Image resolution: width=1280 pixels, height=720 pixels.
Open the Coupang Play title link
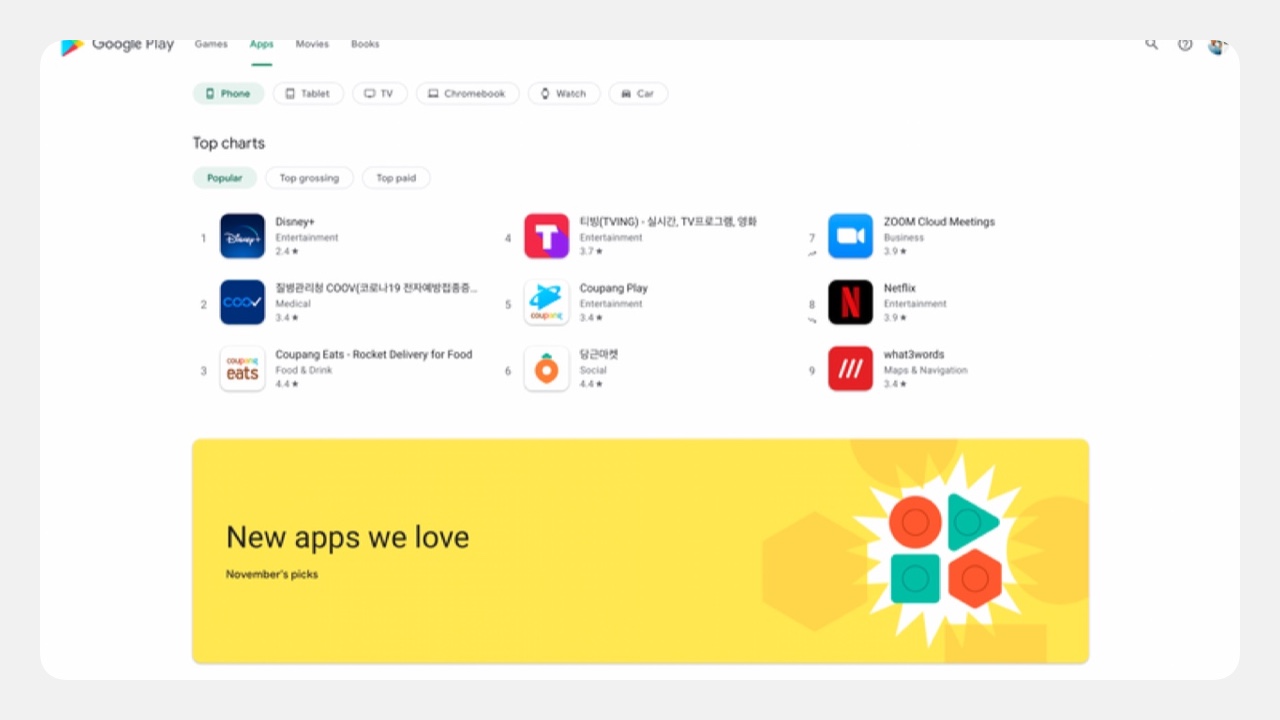(x=614, y=288)
